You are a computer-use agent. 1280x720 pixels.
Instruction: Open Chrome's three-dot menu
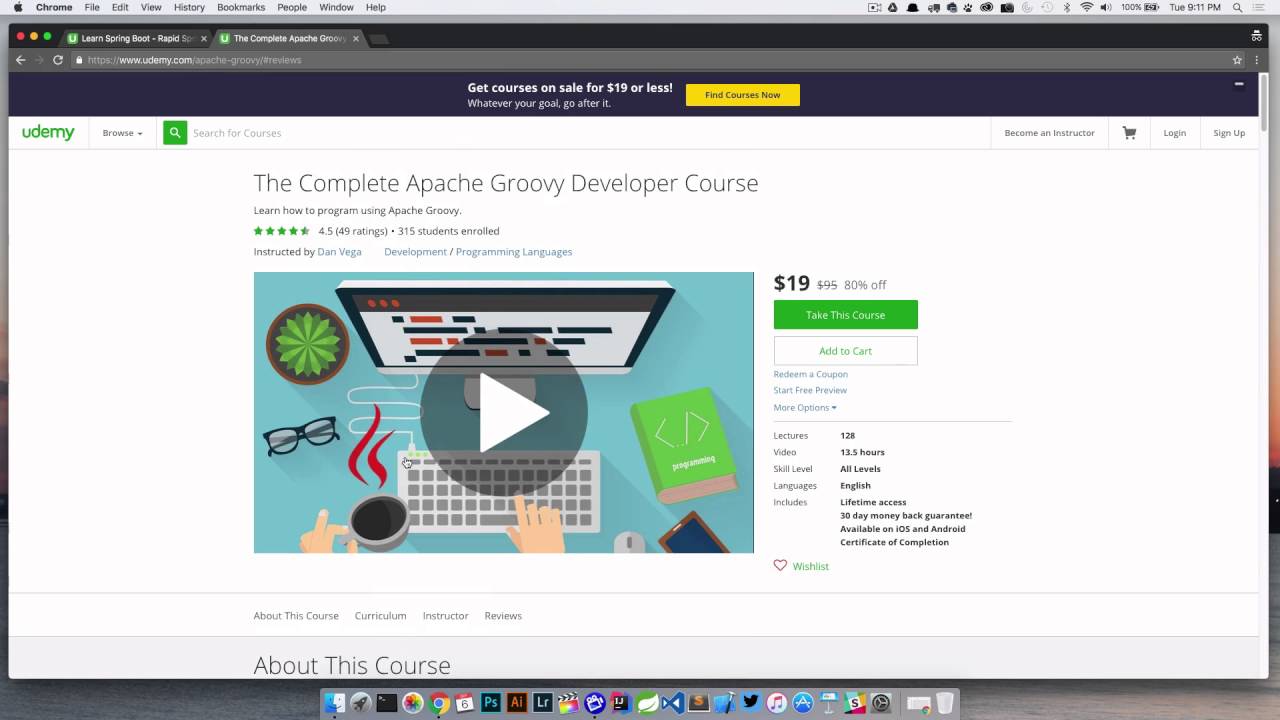pyautogui.click(x=1257, y=60)
